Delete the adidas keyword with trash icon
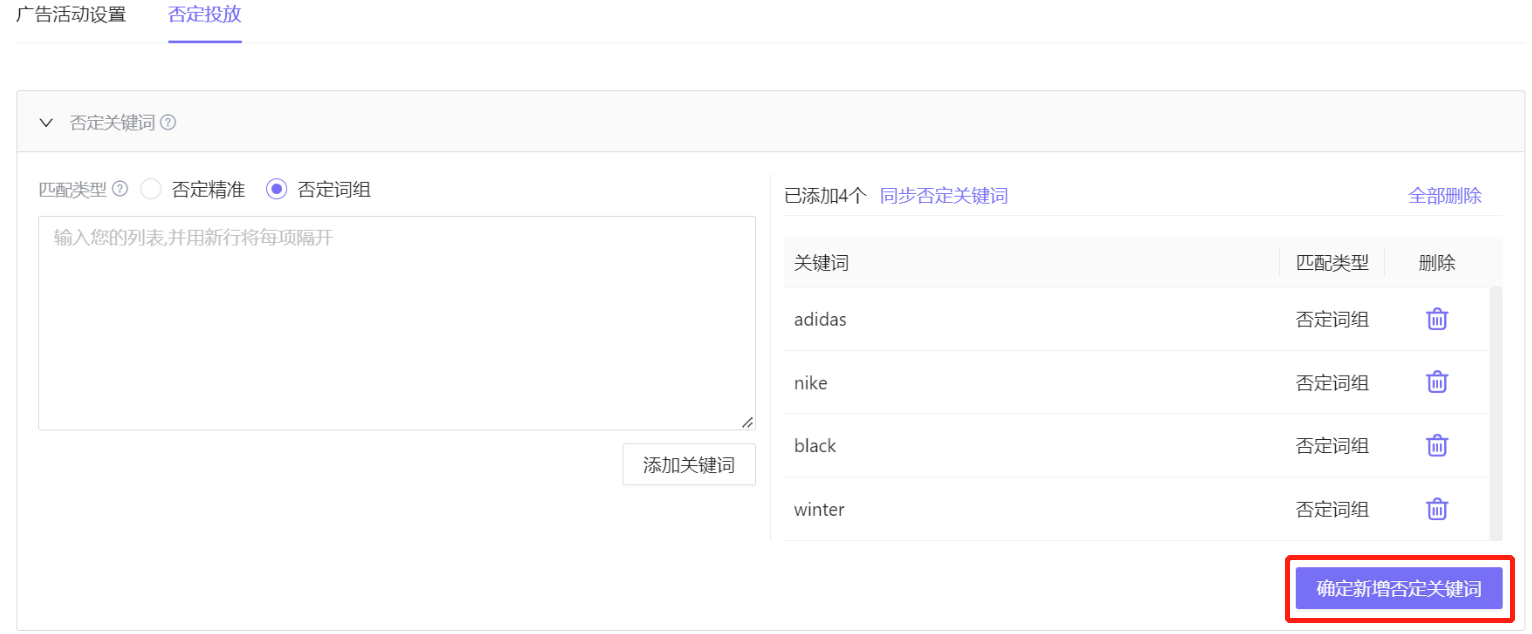This screenshot has height=634, width=1532. (1437, 319)
